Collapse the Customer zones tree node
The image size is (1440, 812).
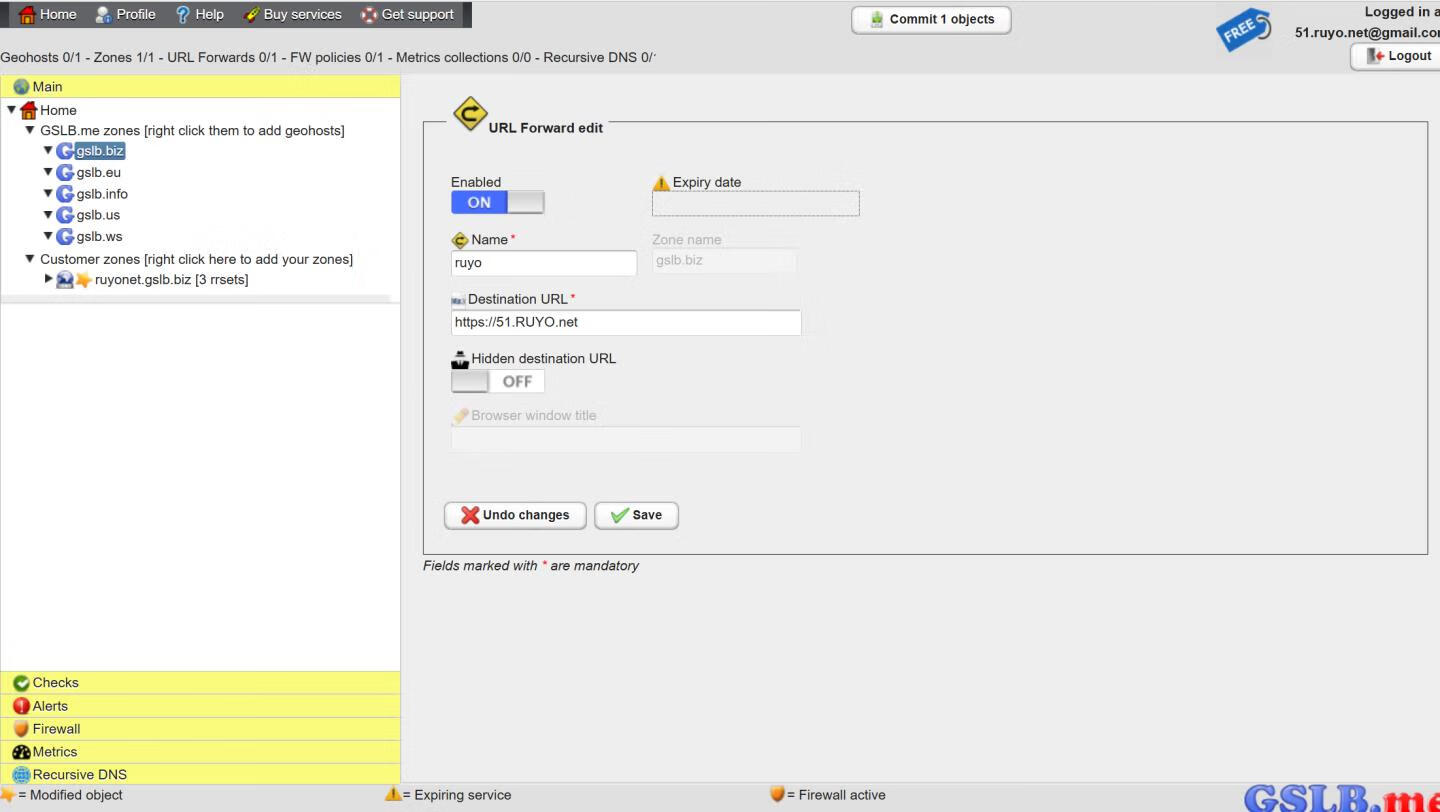pyautogui.click(x=29, y=259)
